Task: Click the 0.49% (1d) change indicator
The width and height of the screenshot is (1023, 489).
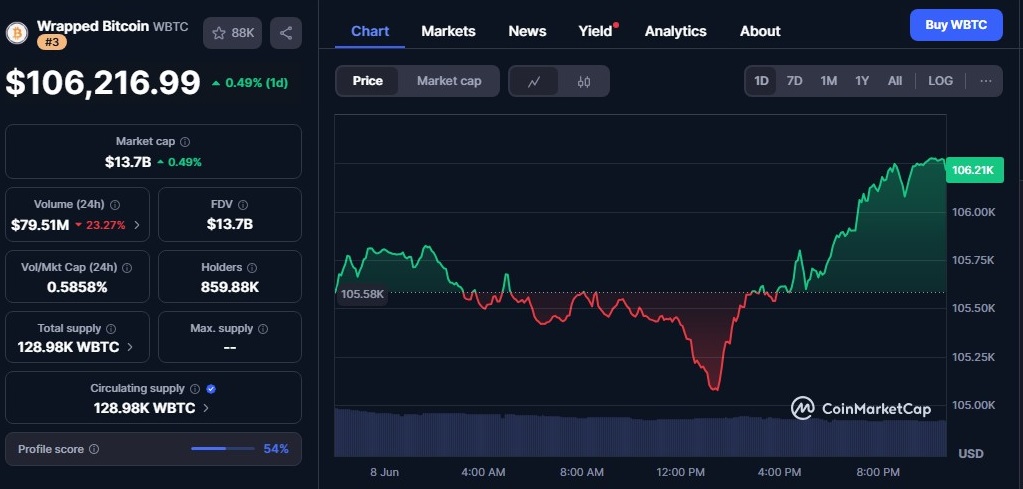Action: click(250, 83)
